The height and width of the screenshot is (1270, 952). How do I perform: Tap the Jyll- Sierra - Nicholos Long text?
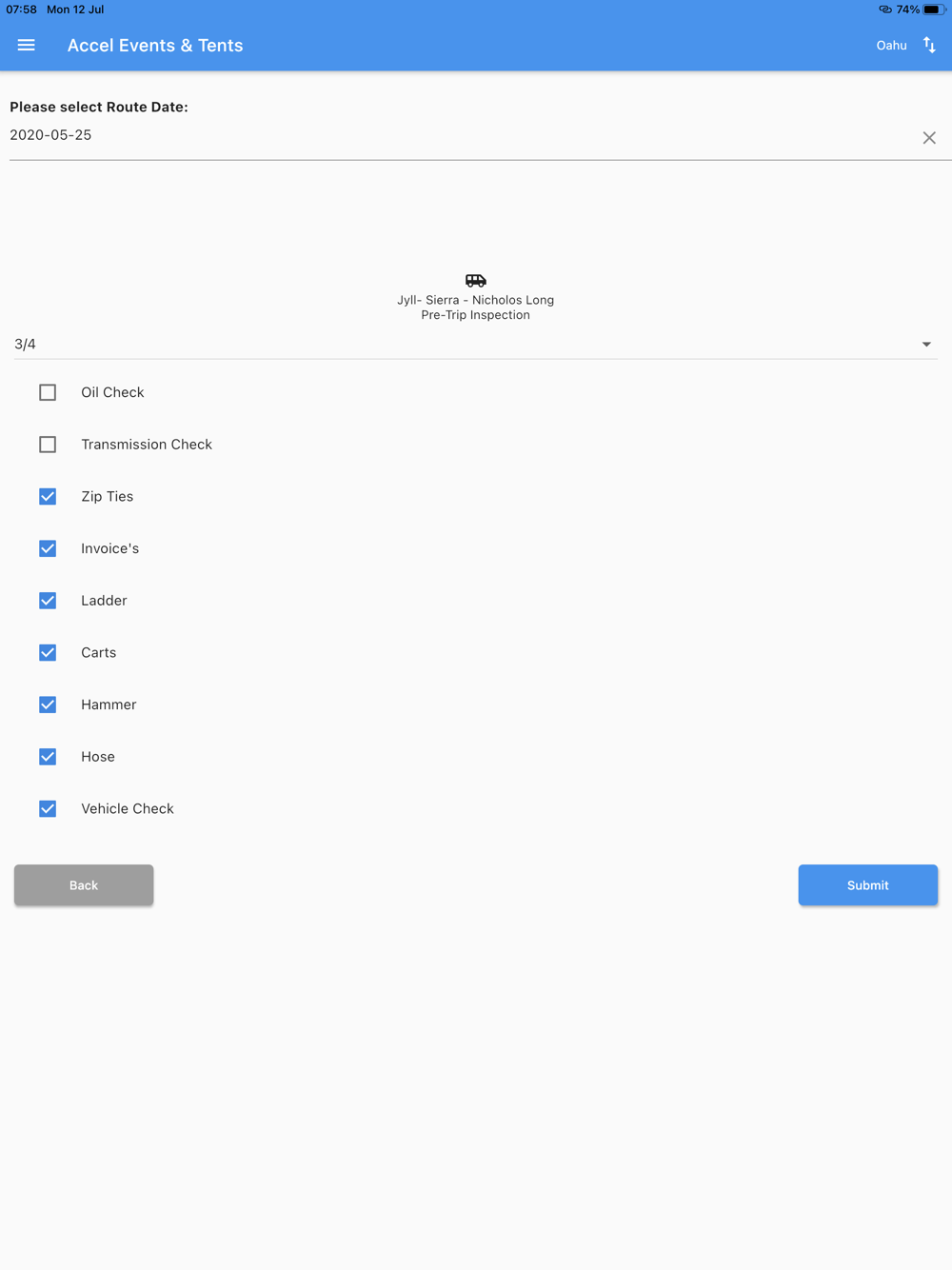[476, 300]
